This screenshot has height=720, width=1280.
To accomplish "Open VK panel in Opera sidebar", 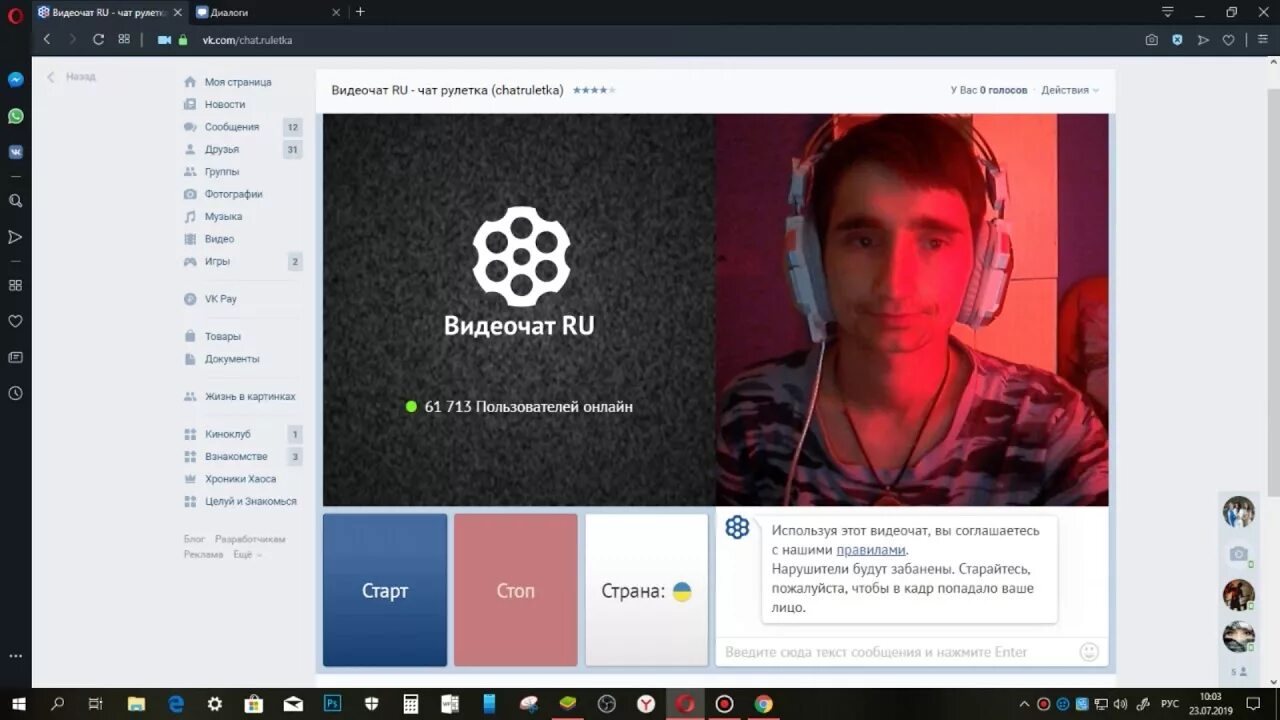I will (15, 152).
